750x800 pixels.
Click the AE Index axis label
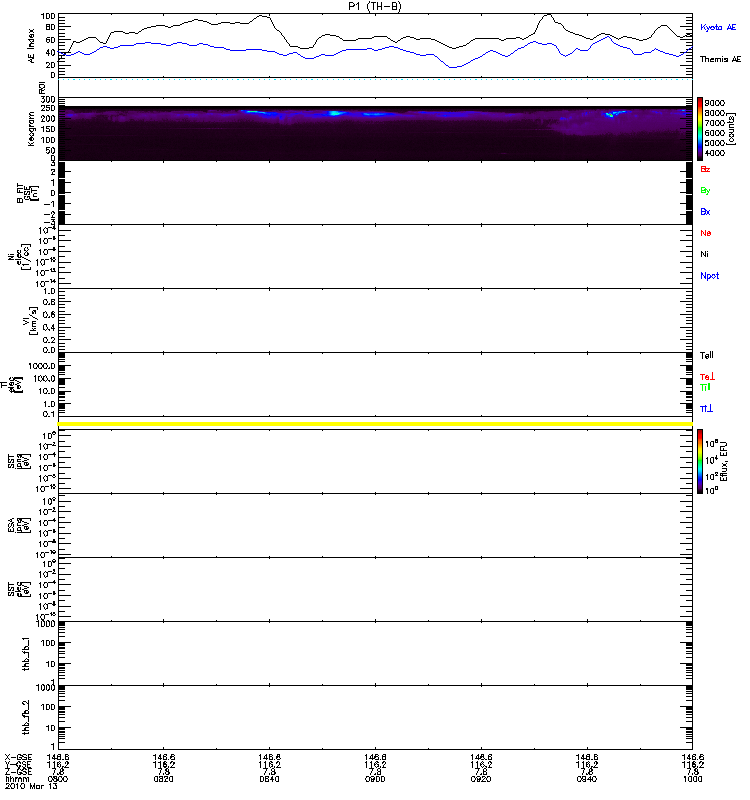32,46
